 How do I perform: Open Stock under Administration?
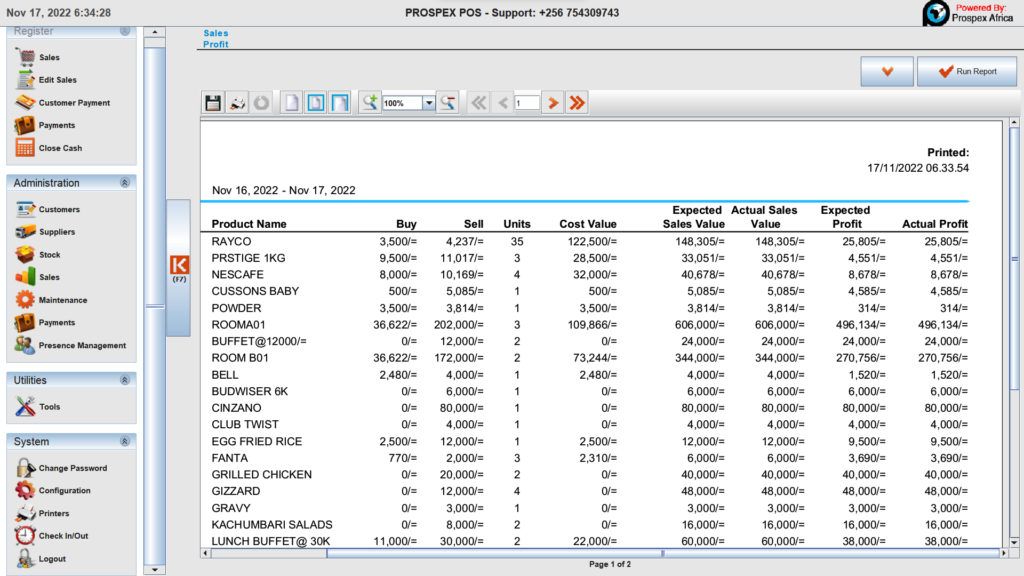pos(49,255)
